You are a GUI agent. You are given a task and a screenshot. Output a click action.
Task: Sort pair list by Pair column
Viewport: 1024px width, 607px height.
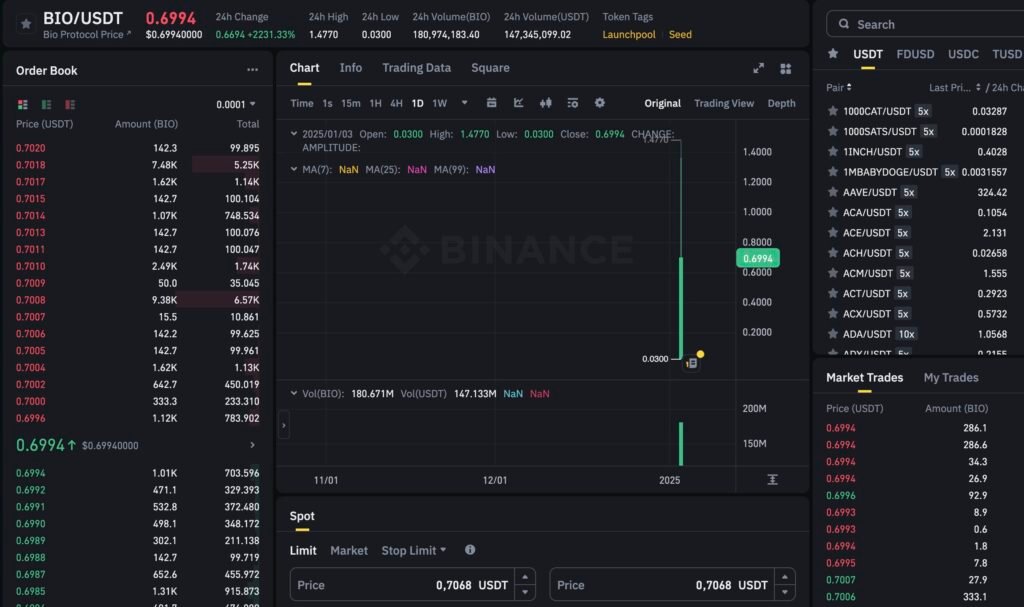click(839, 88)
